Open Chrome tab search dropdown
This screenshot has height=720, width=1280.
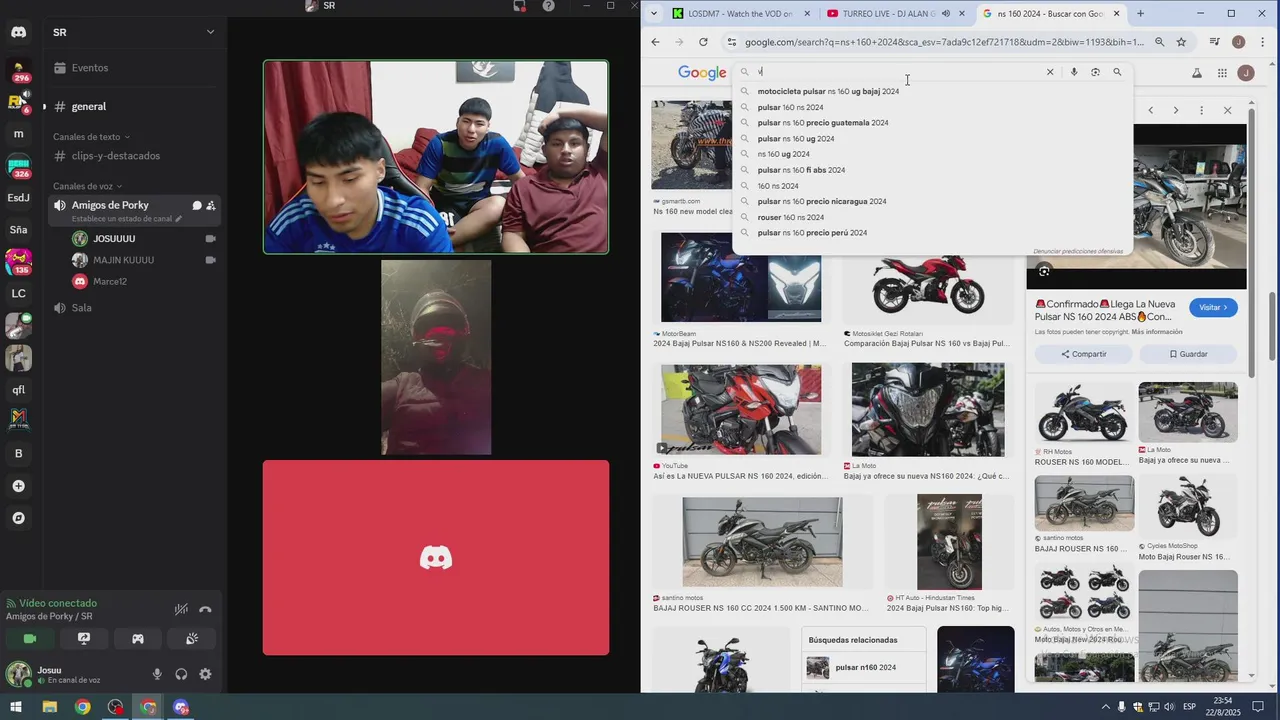point(654,14)
